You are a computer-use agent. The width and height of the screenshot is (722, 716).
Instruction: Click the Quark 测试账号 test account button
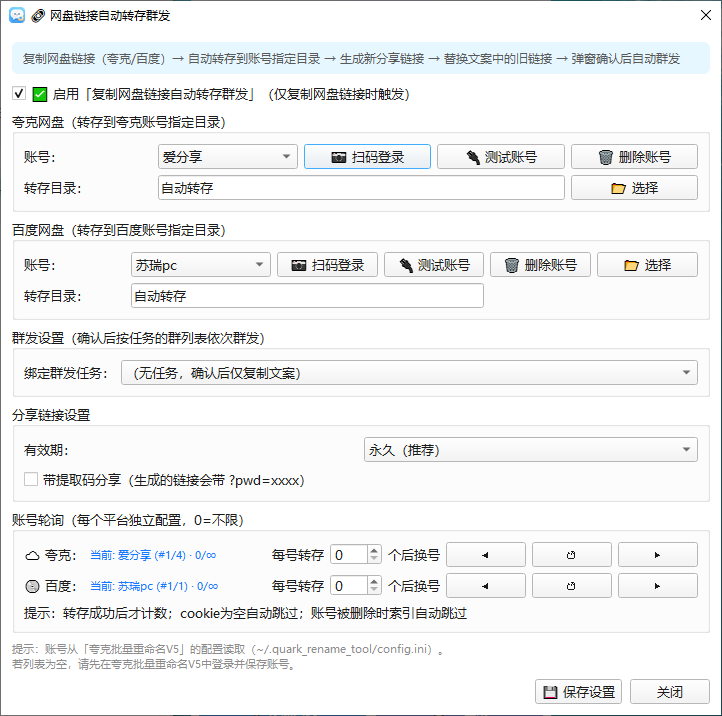[501, 157]
